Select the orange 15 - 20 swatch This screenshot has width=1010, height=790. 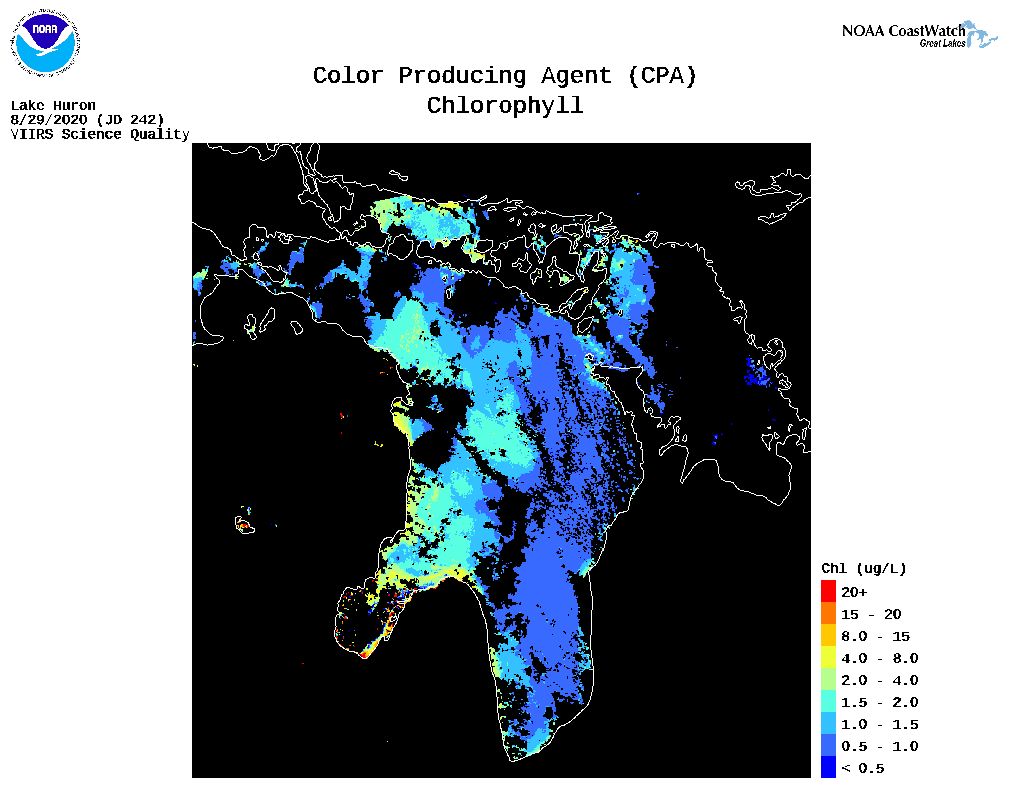(x=828, y=613)
